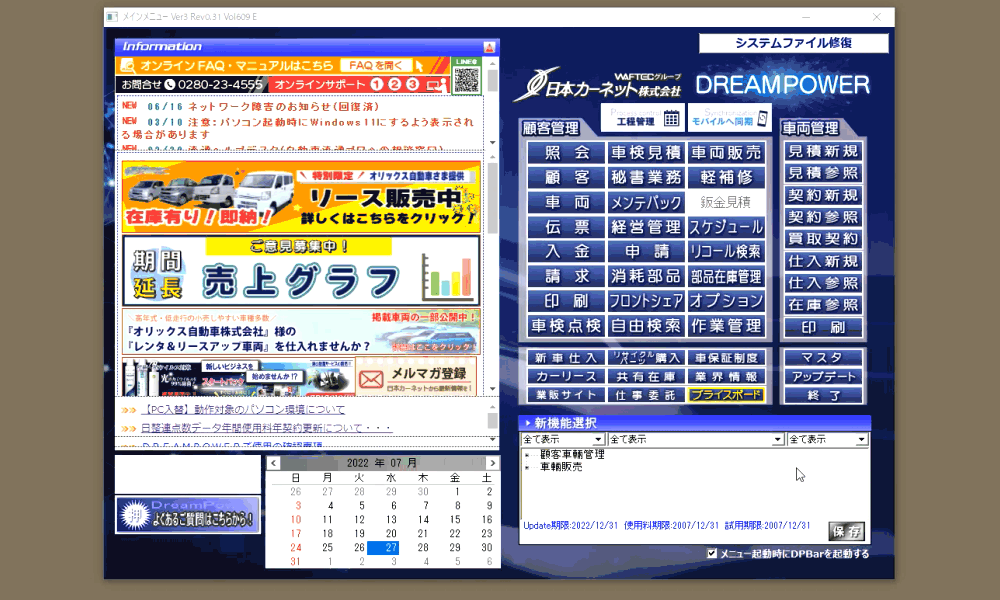The image size is (1000, 600).
Task: Click the マスタ button
Action: coord(823,358)
